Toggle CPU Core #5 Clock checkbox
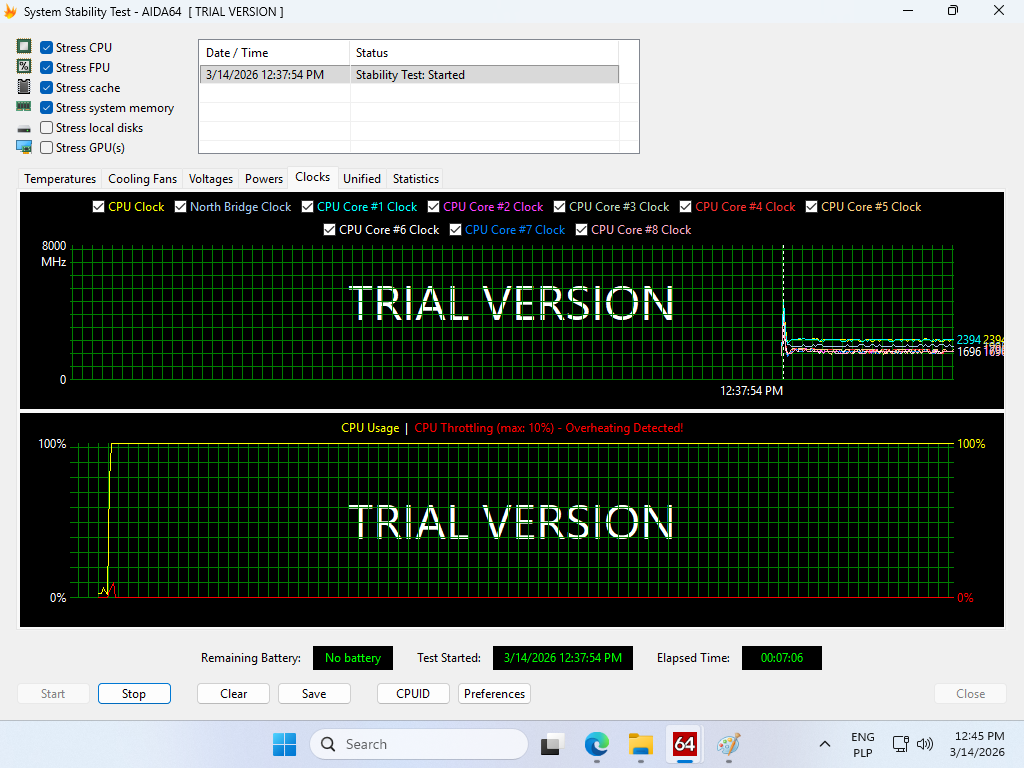1024x768 pixels. tap(812, 206)
